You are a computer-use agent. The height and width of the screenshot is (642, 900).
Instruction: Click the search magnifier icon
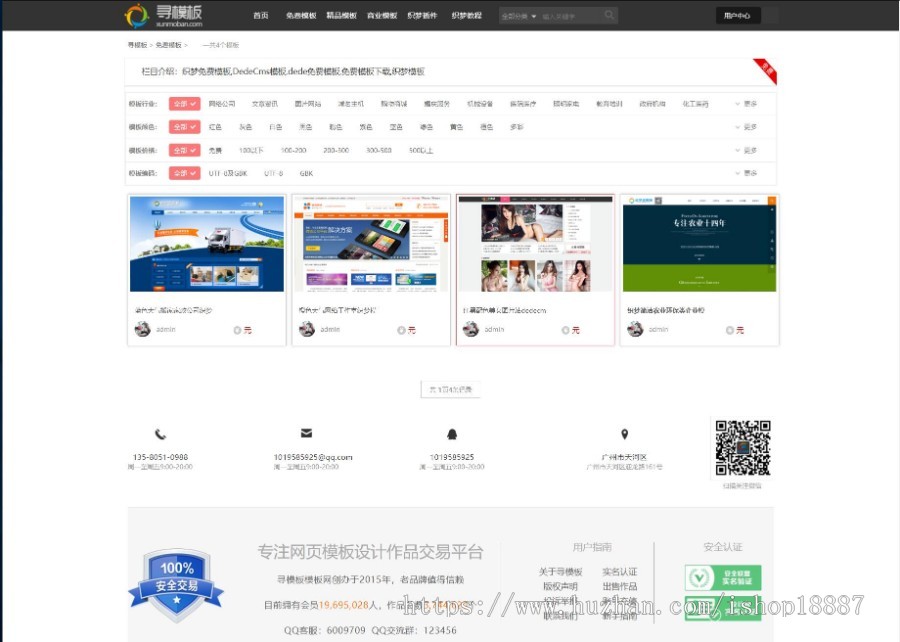click(608, 15)
